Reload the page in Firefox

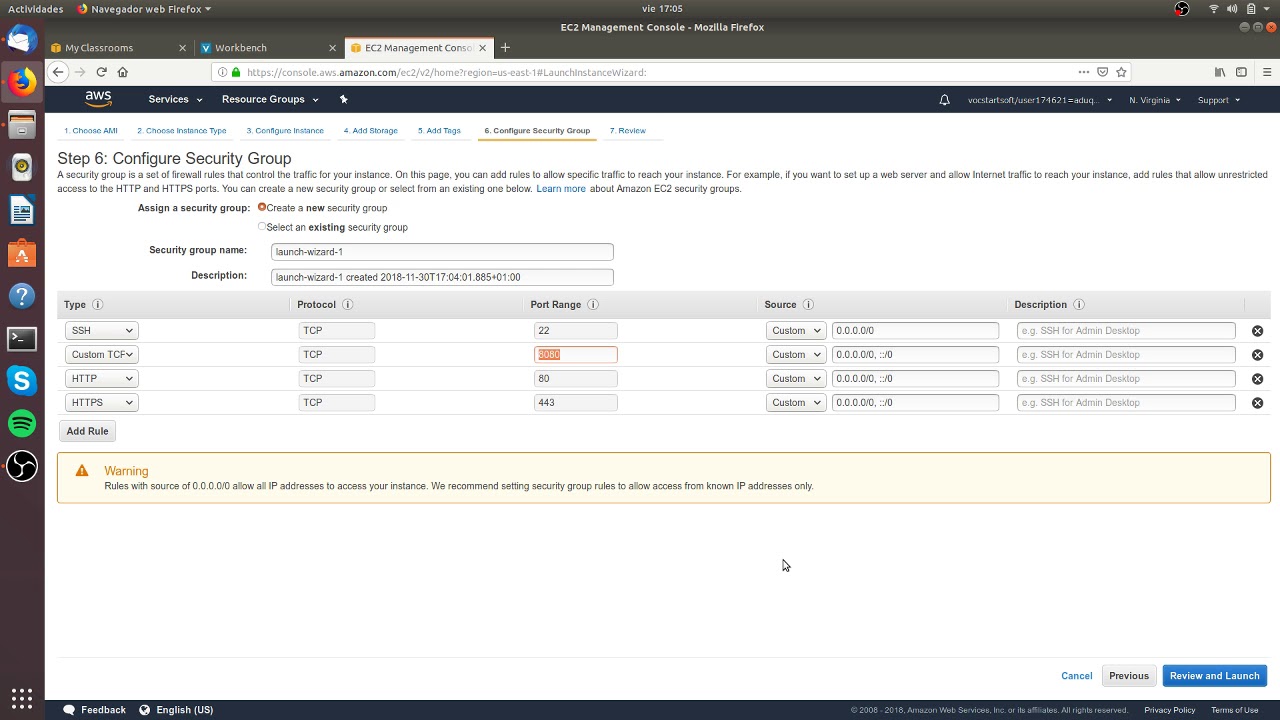[101, 72]
